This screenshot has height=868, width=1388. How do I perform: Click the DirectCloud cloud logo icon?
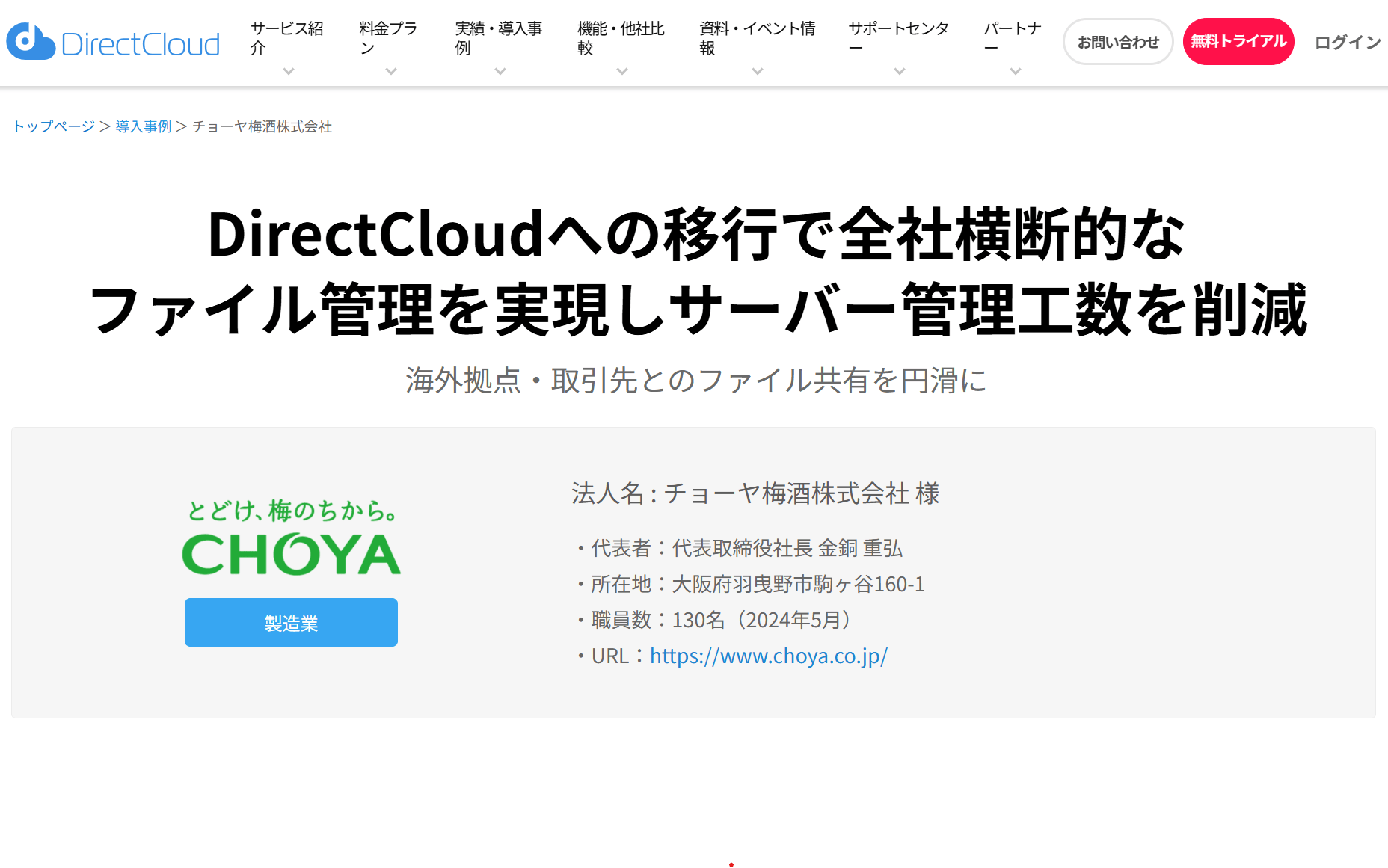point(31,42)
